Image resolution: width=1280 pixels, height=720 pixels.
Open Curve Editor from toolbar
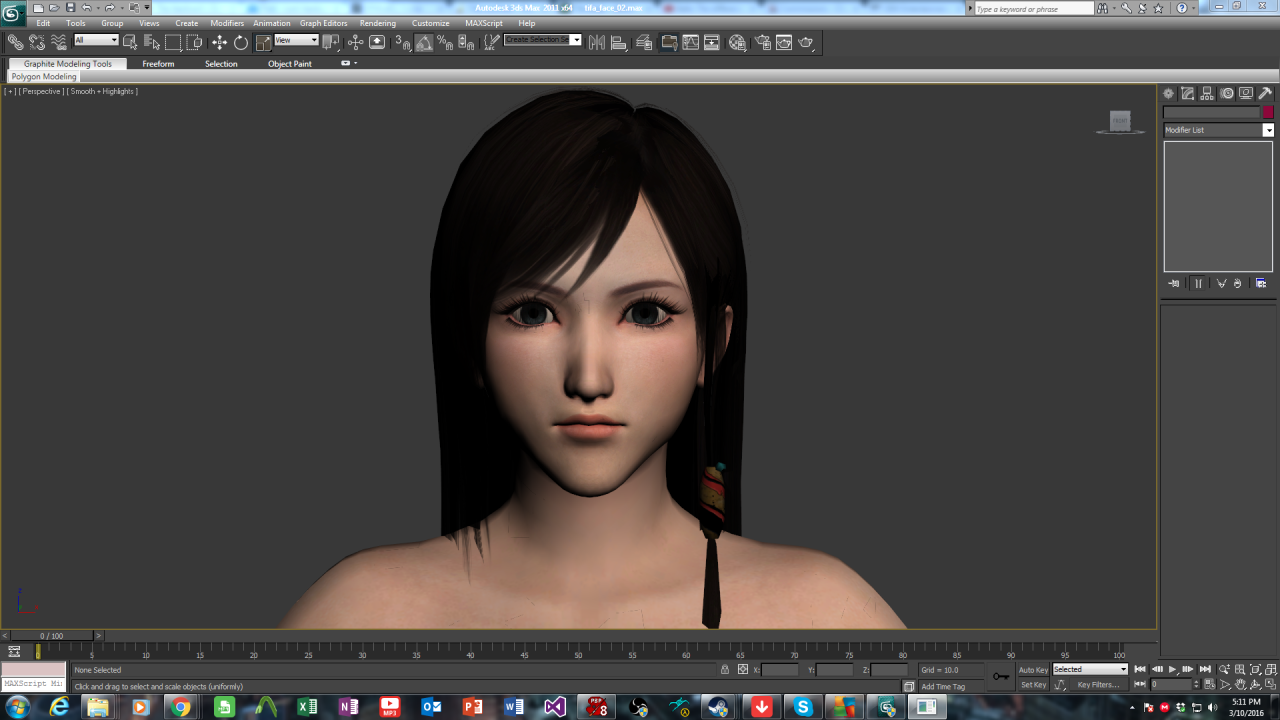tap(690, 42)
